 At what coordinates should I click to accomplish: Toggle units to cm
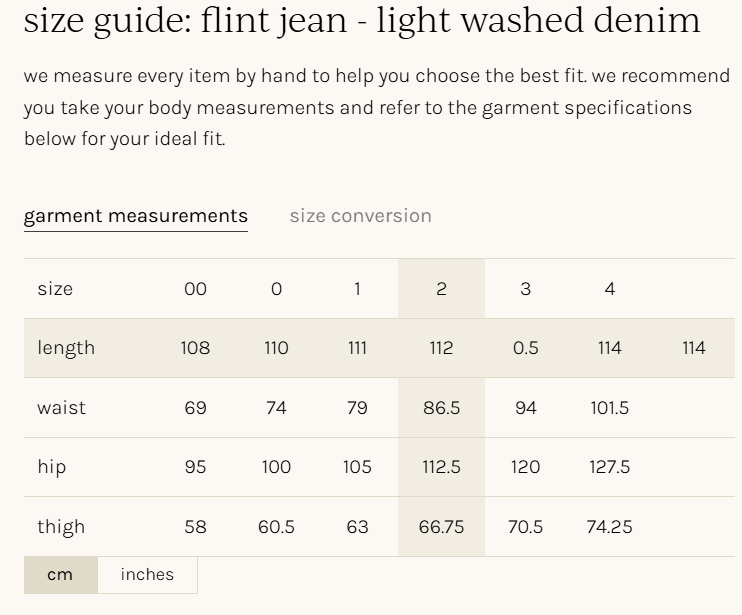click(60, 575)
